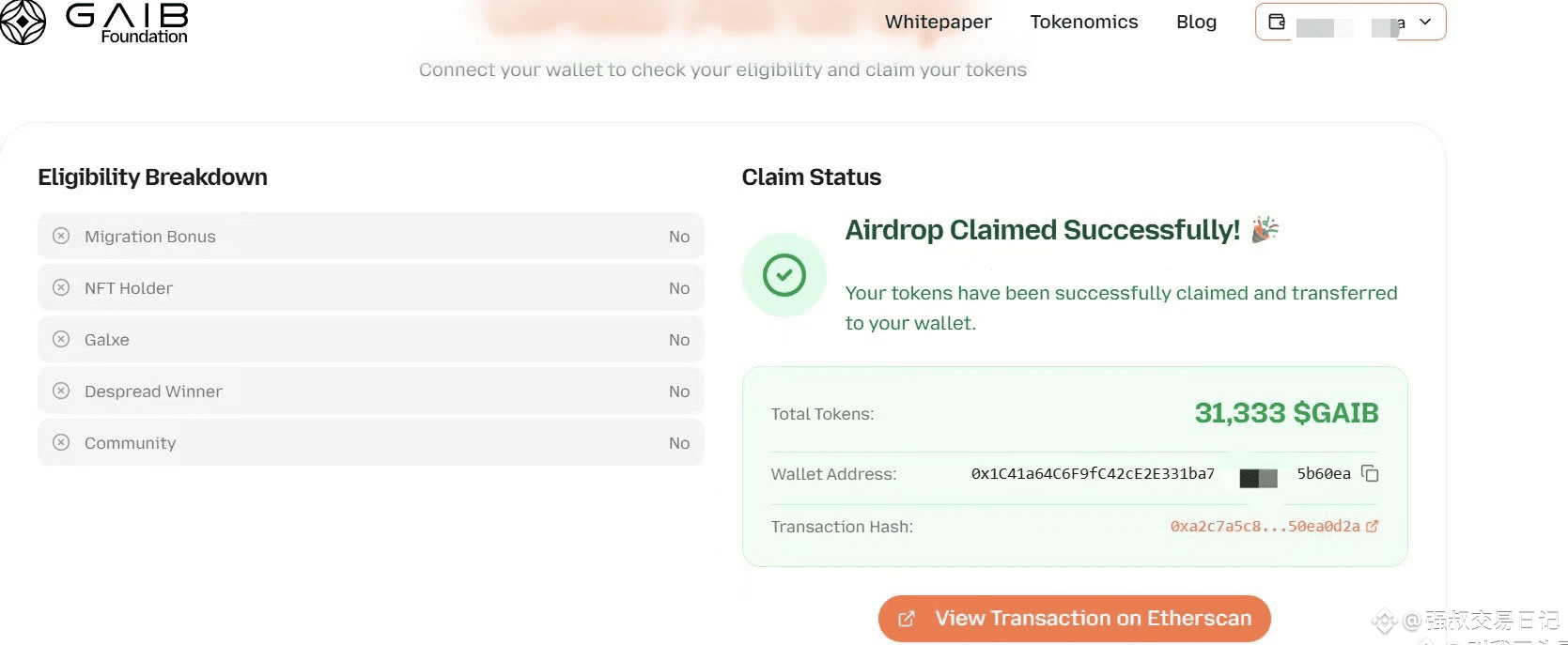Screen dimensions: 1568x645
Task: Click the X icon beside Community
Action: coord(61,443)
